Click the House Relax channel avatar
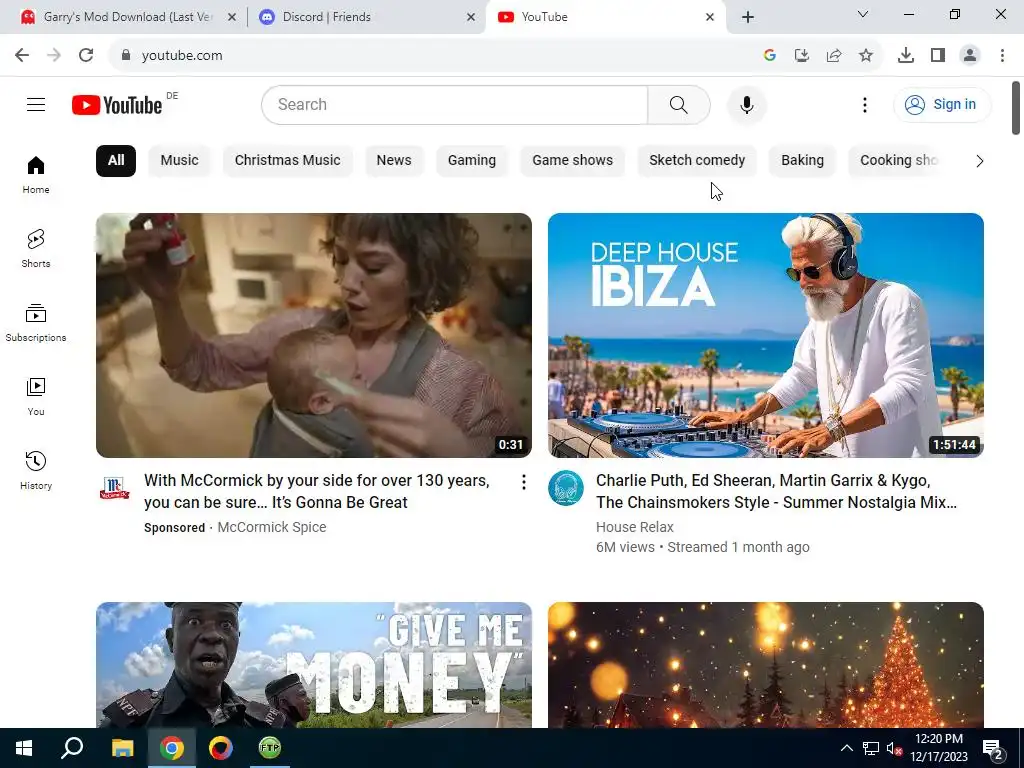Screen dimensions: 1024x768 [x=566, y=488]
